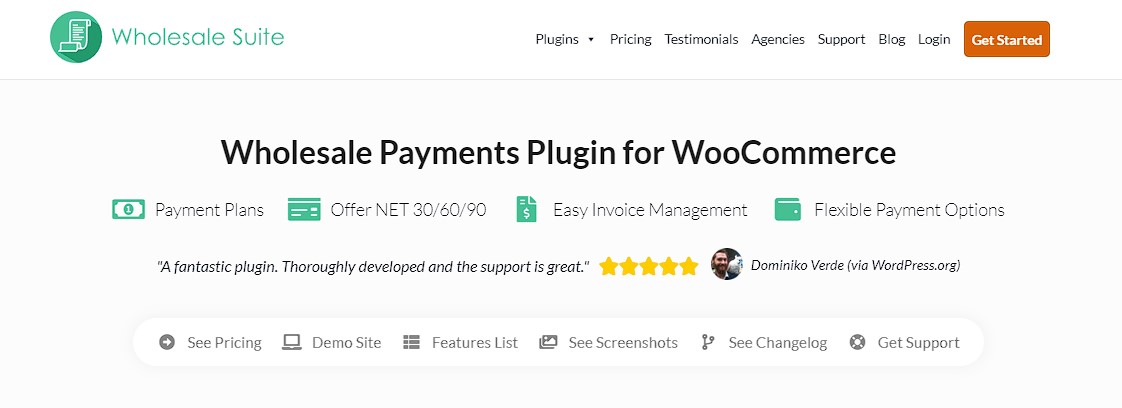Click the five-star rating icons

(x=648, y=266)
